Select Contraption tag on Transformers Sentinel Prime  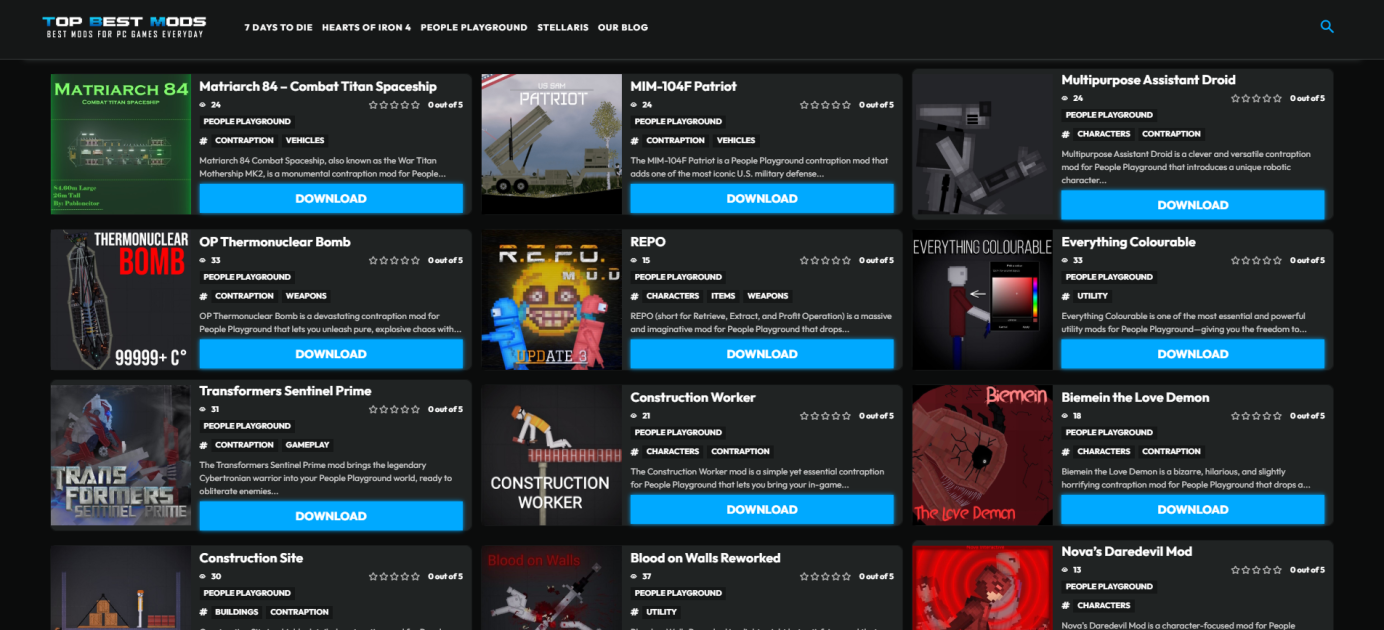point(244,446)
